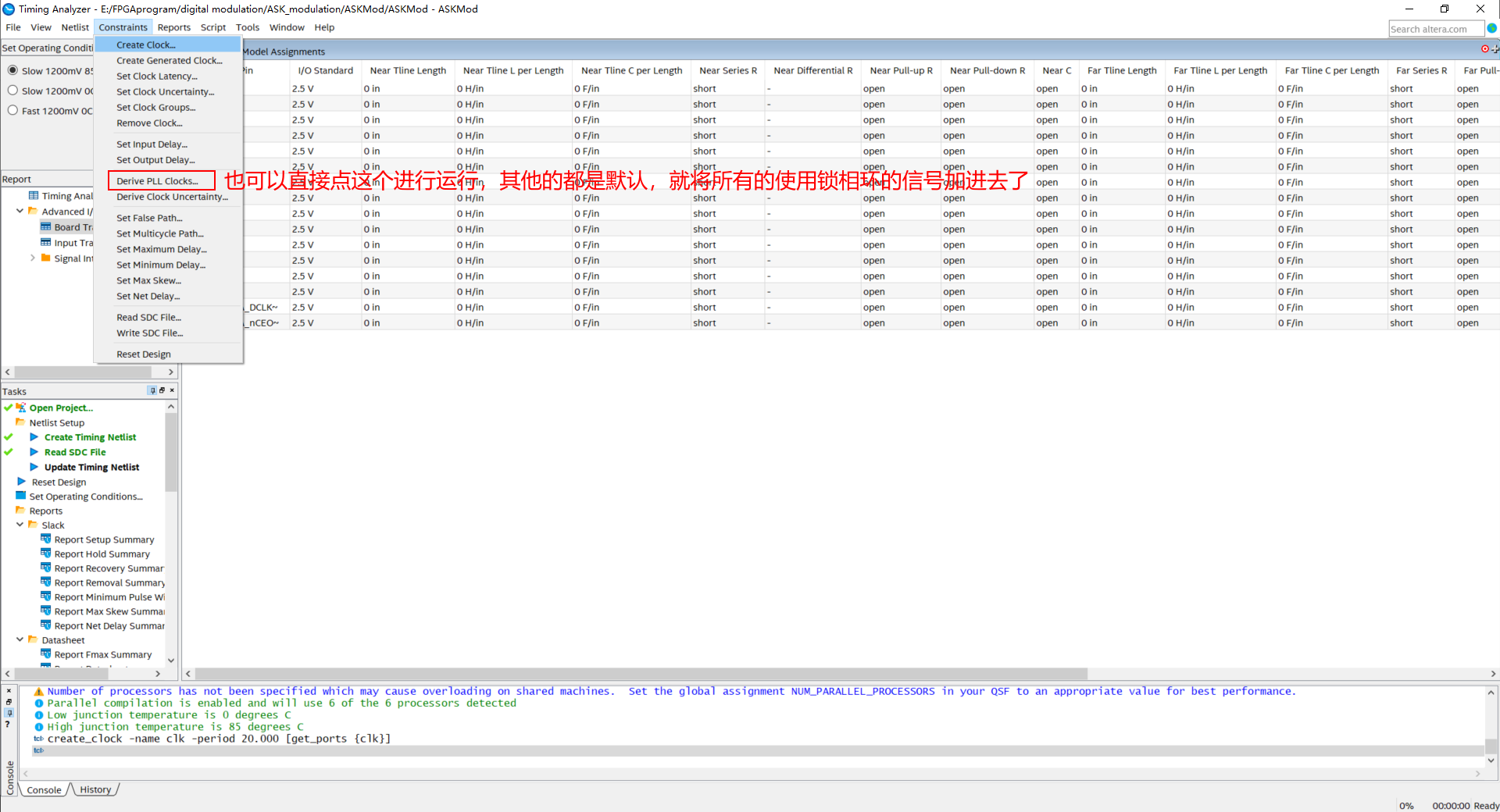
Task: Select the Fast 1200mV 0C condition
Action: coord(12,111)
